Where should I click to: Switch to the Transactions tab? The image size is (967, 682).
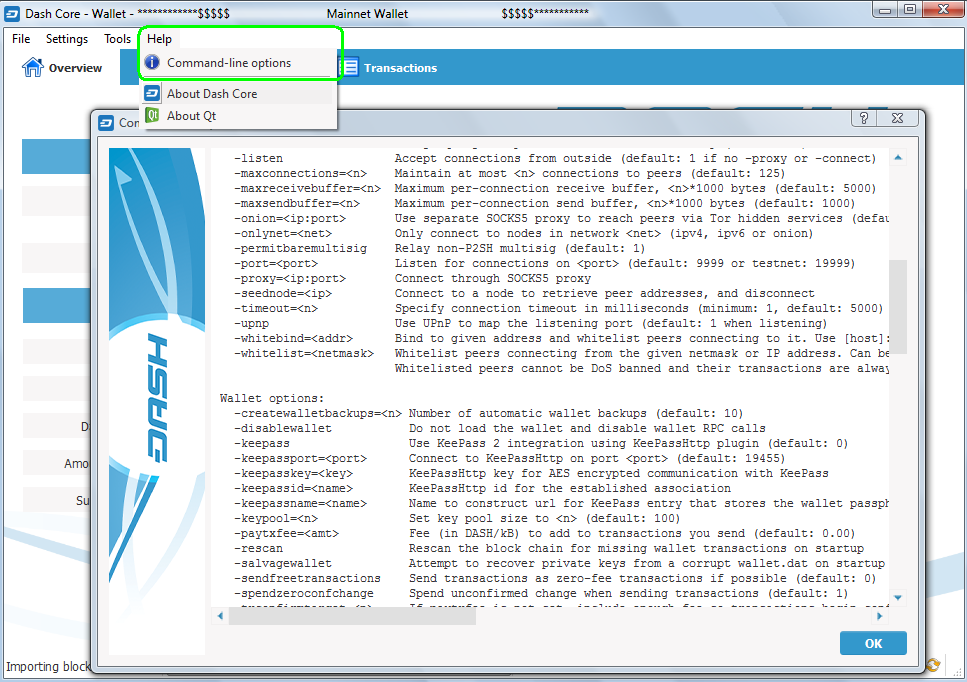(389, 68)
